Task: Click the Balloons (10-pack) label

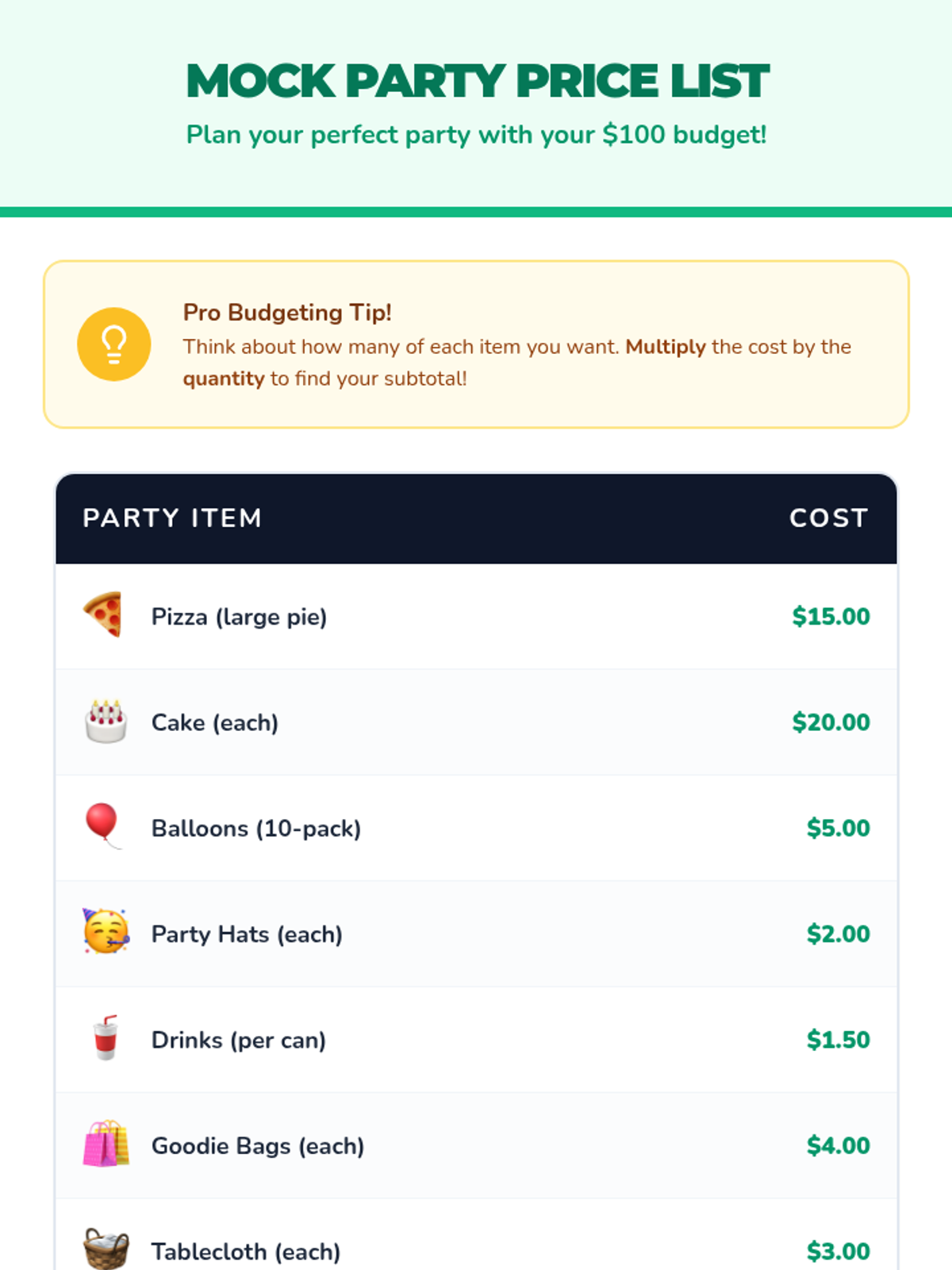Action: click(256, 829)
